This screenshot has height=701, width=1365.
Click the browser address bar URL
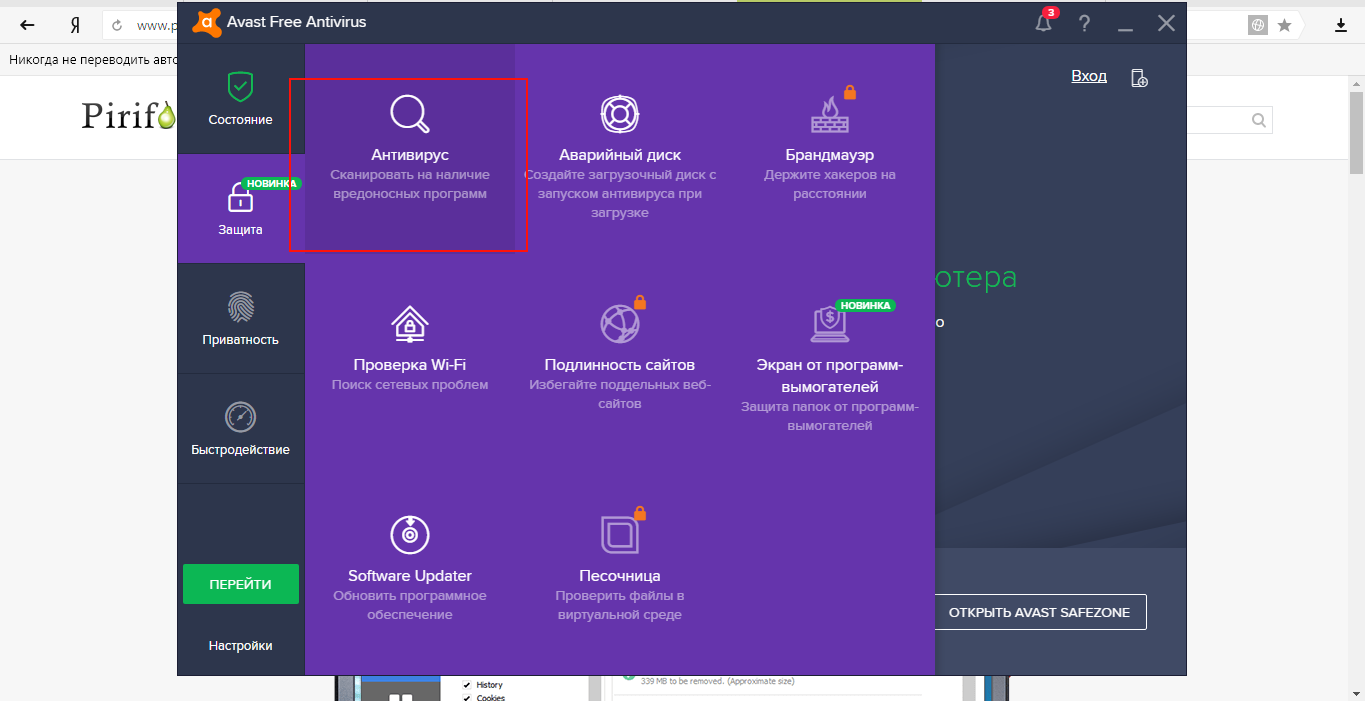pos(155,25)
